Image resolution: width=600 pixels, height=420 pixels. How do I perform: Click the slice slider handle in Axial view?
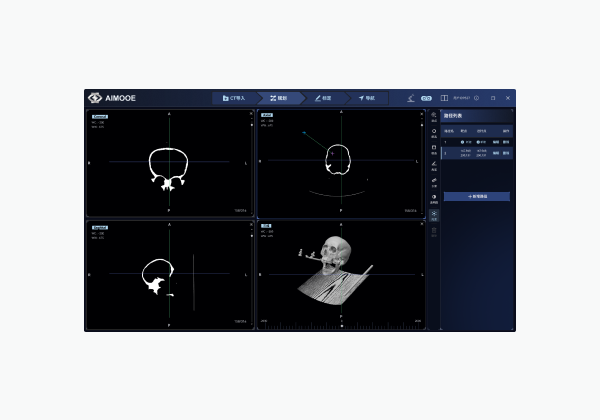422,125
